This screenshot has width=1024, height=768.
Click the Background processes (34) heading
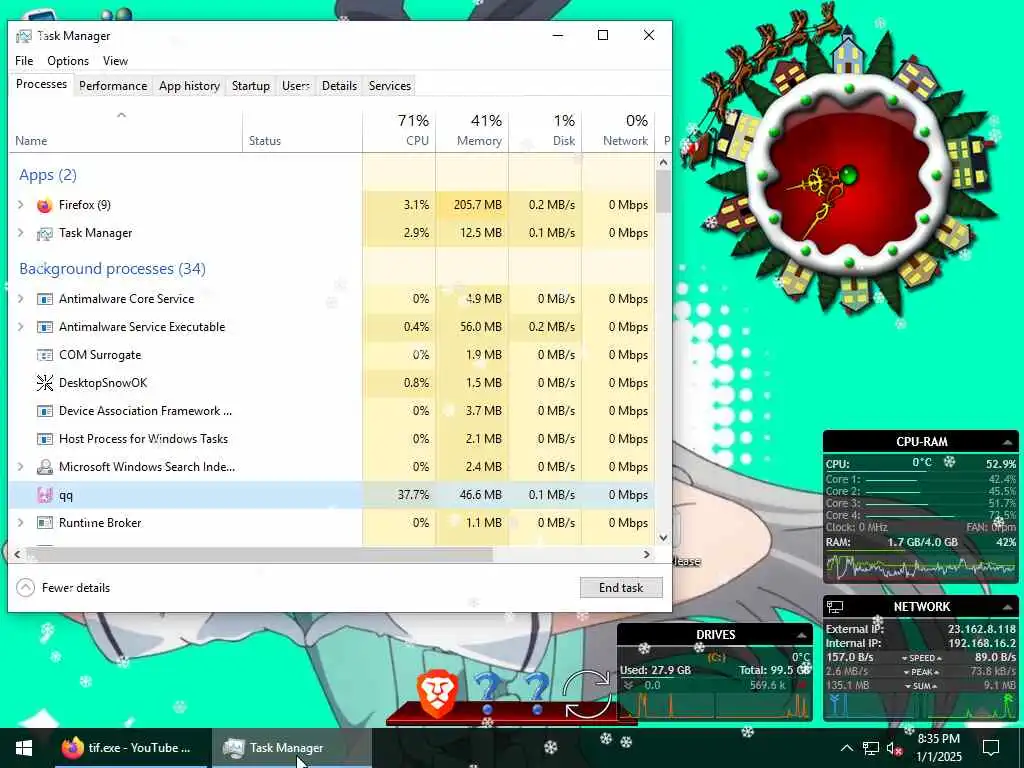(x=112, y=269)
